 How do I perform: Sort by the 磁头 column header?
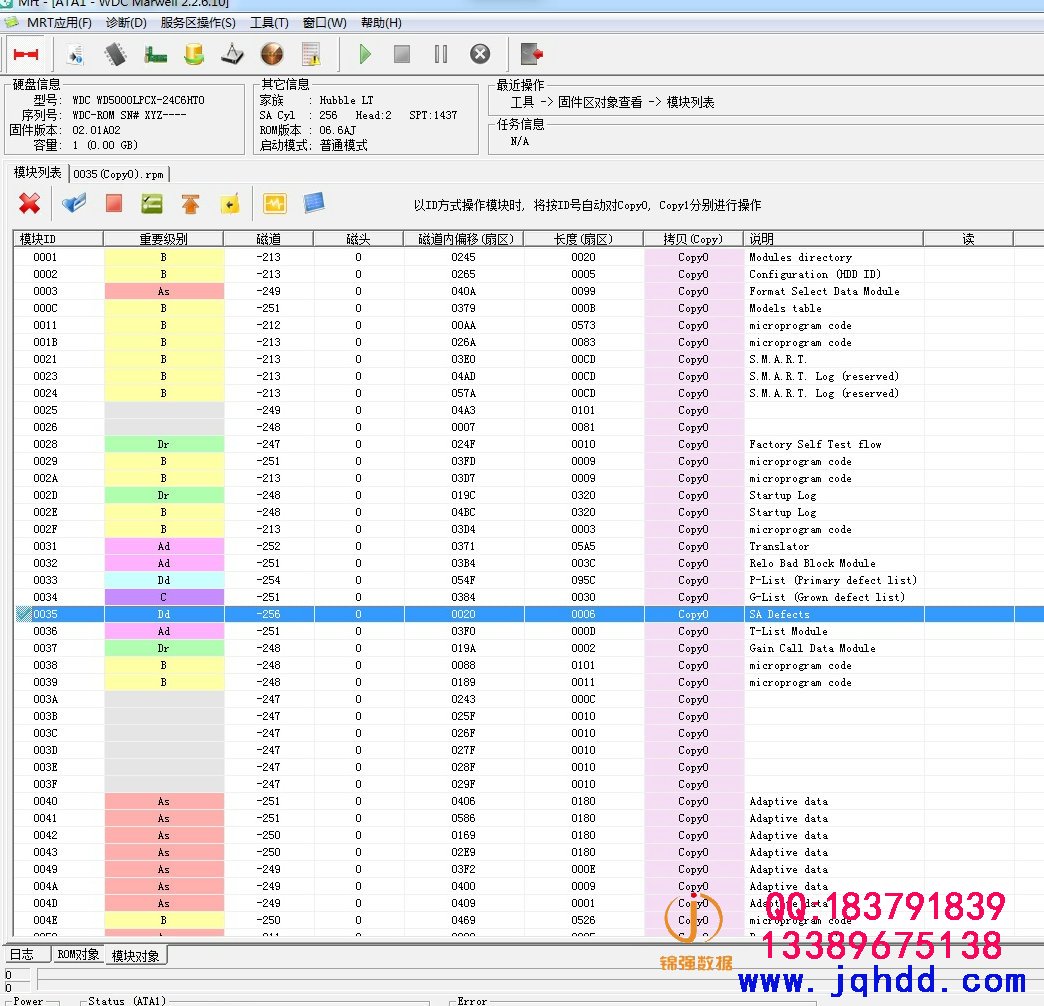358,239
